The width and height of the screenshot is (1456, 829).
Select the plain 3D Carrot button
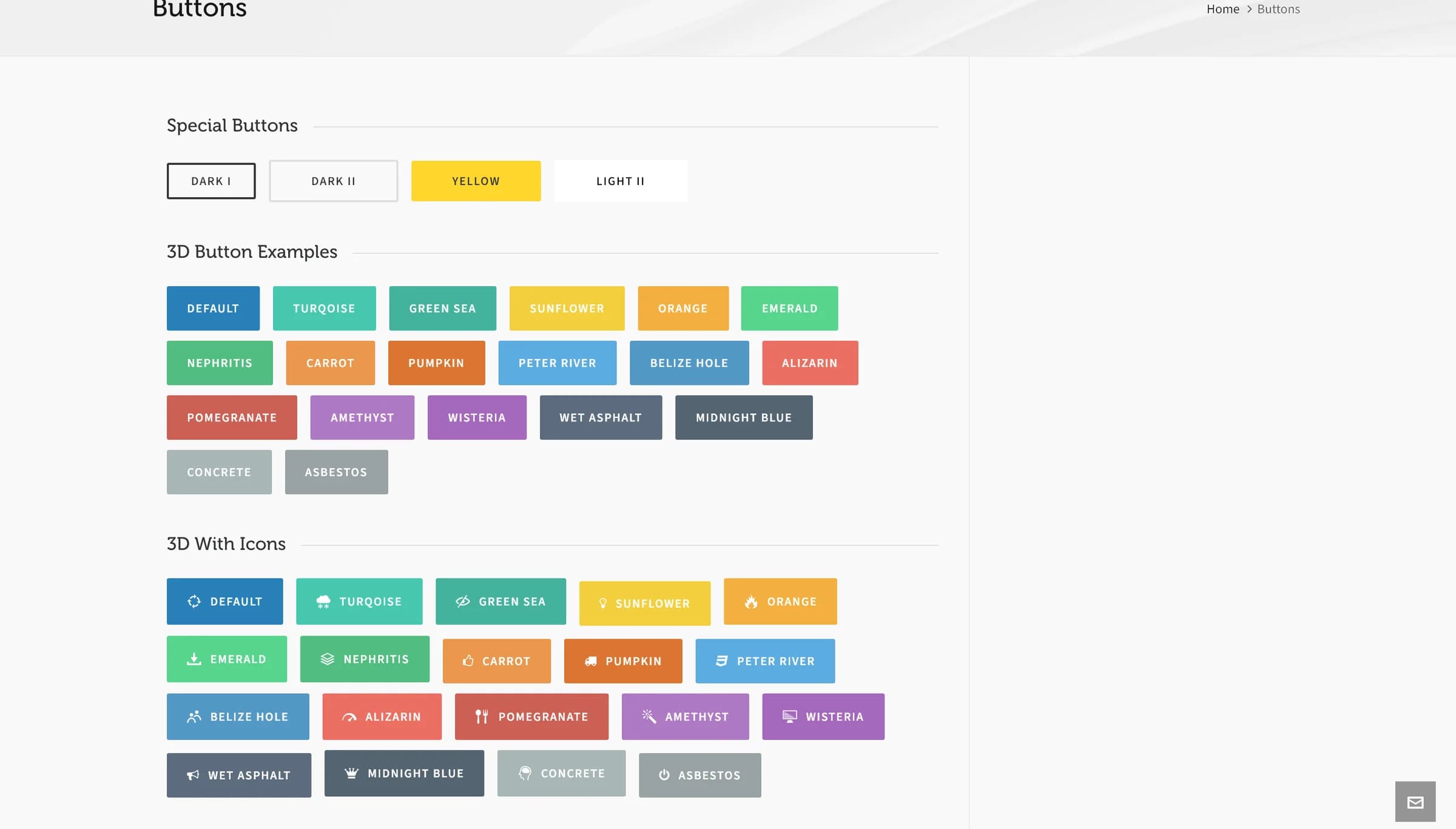(x=330, y=363)
